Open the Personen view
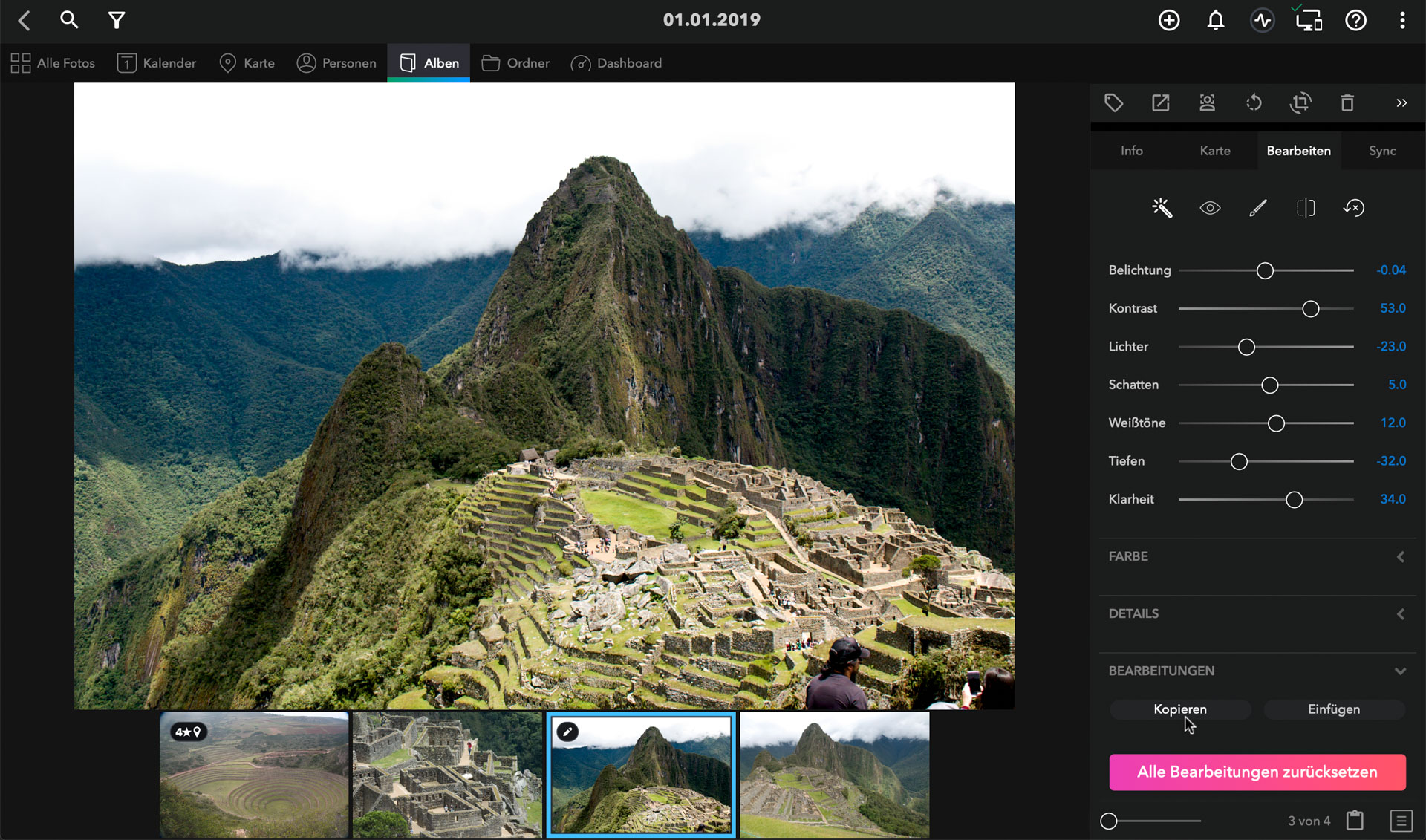1426x840 pixels. click(x=336, y=63)
